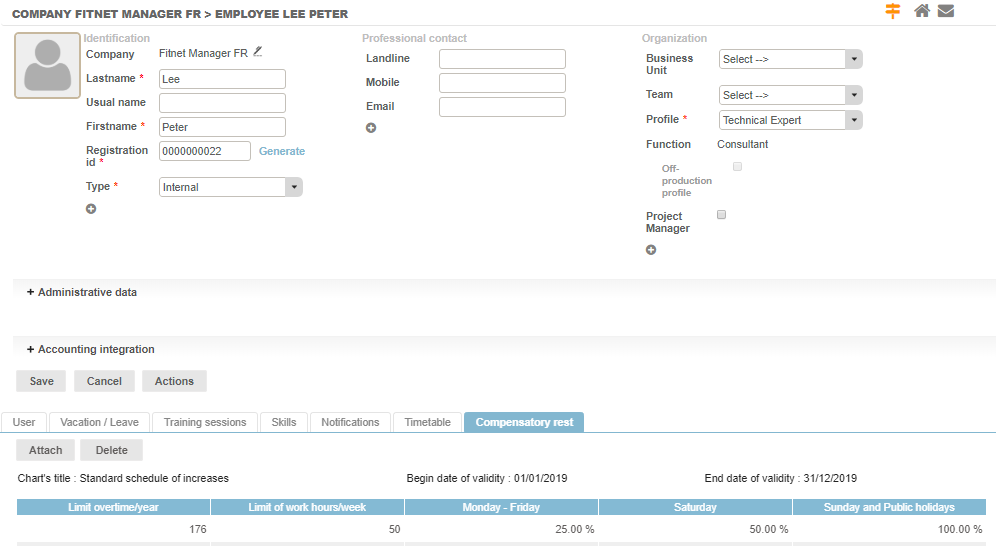Toggle the Off-production profile checkbox

point(738,167)
